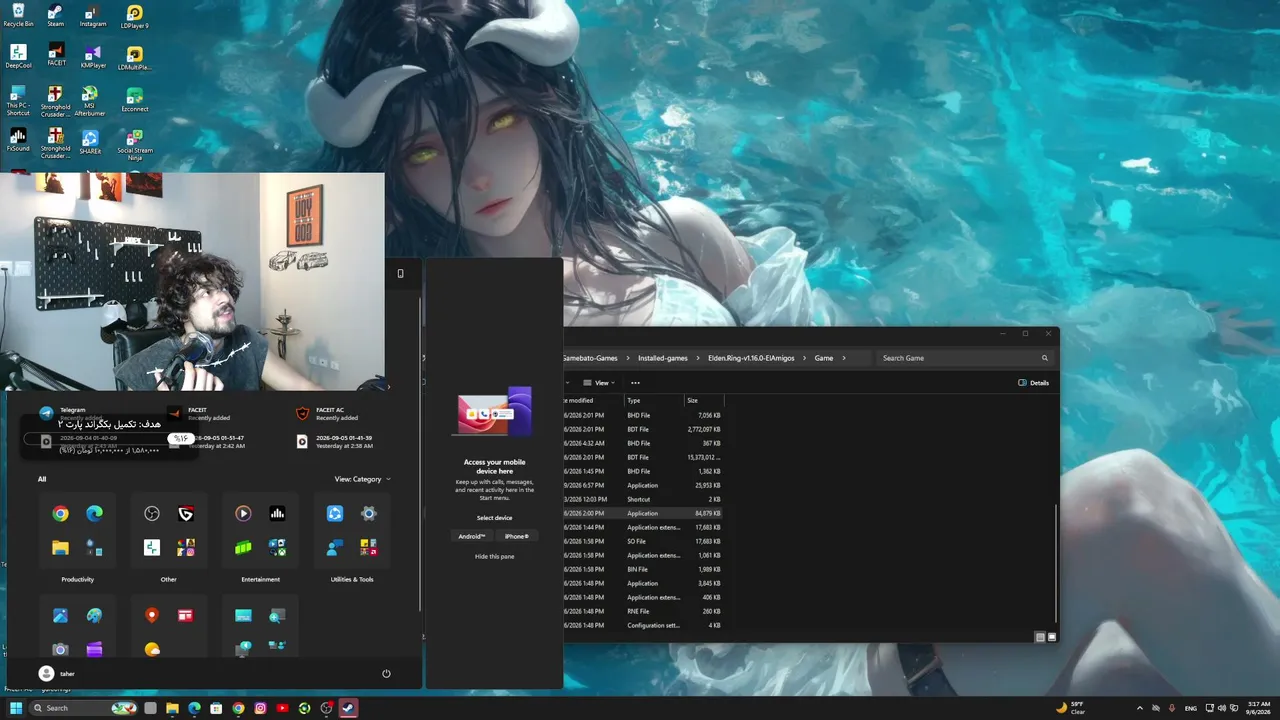Open the Productivity category label
This screenshot has width=1280, height=720.
coord(77,580)
